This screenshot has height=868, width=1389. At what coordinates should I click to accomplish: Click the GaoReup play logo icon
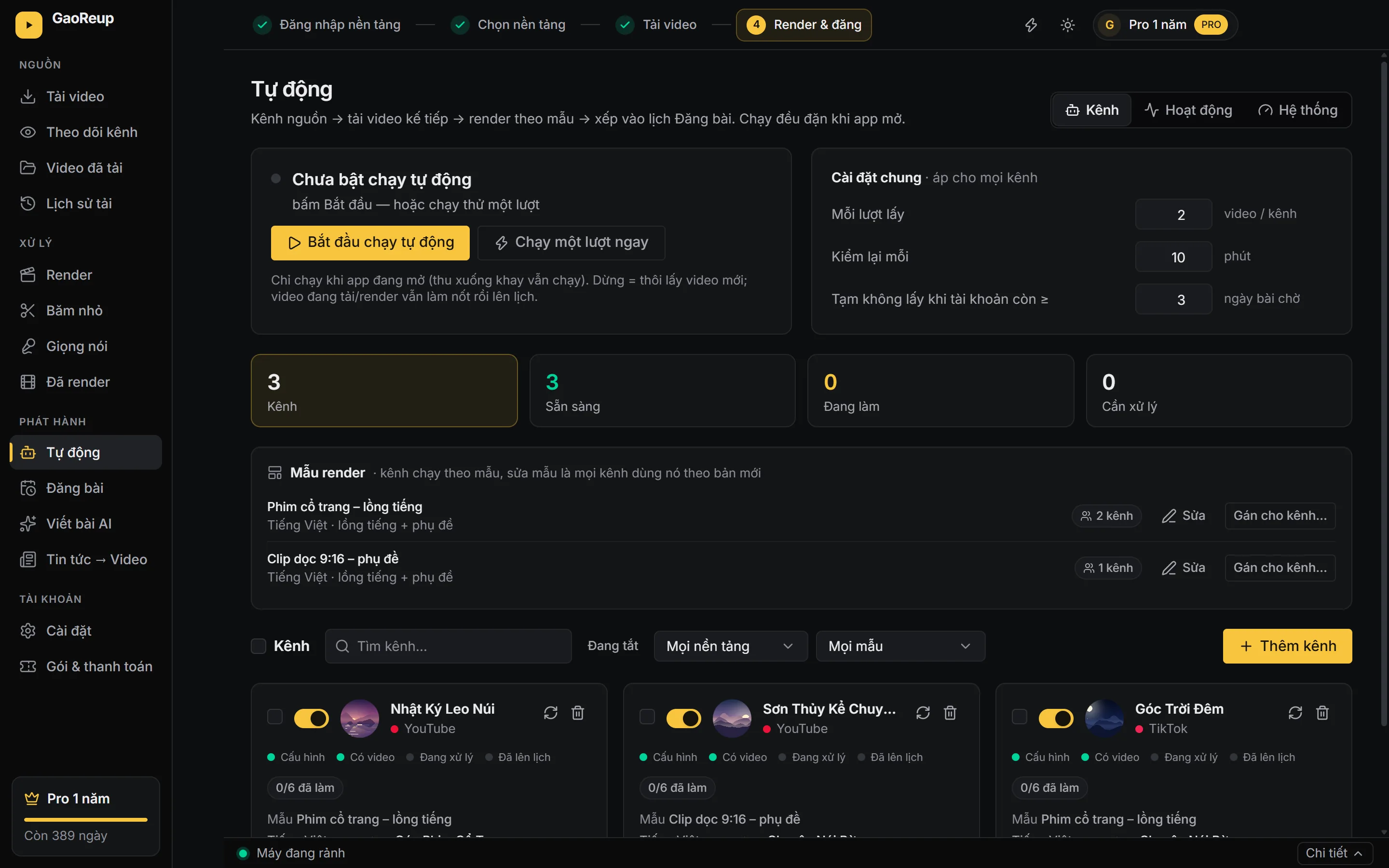pyautogui.click(x=29, y=25)
